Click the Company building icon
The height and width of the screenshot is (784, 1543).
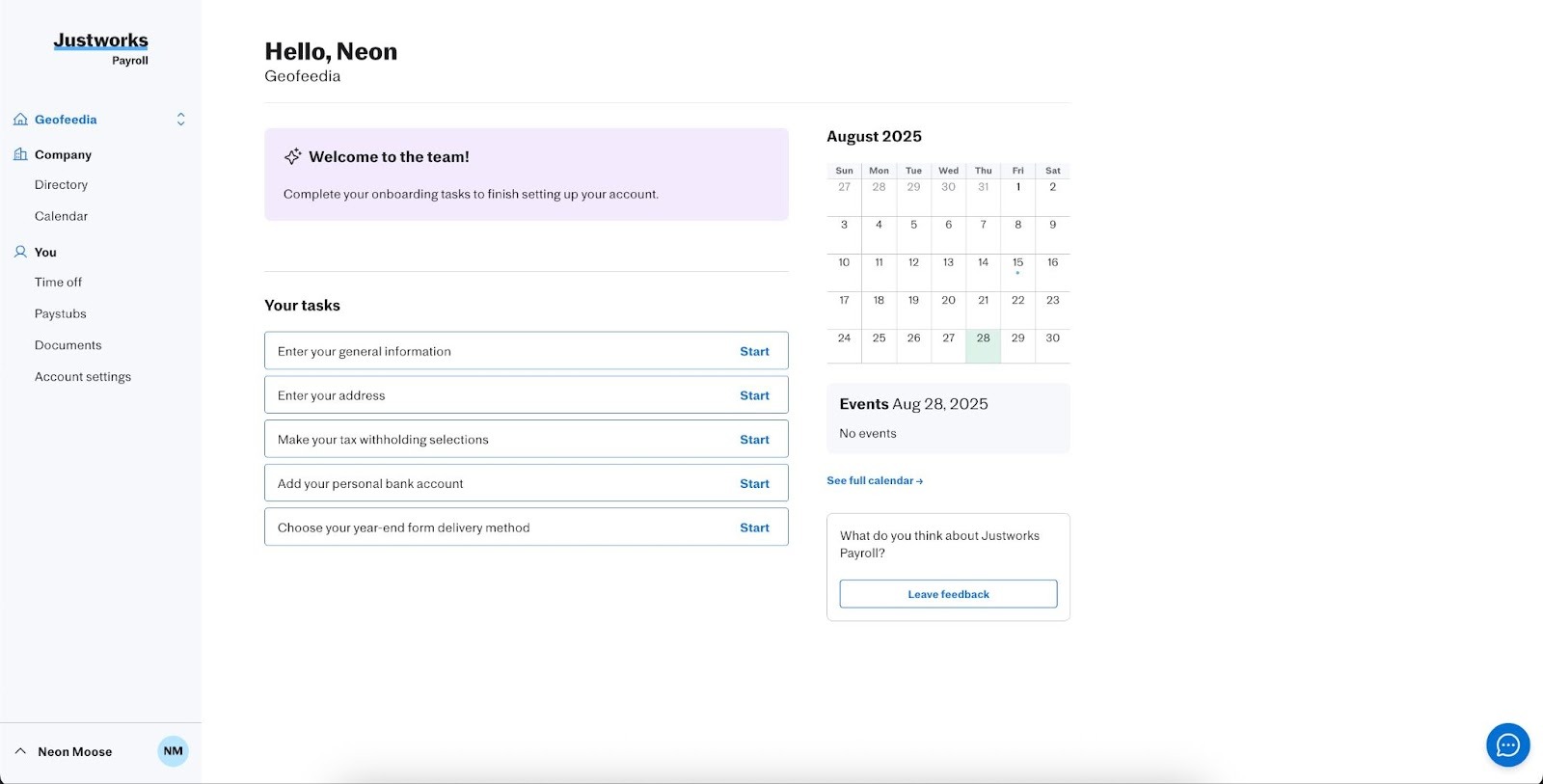[20, 154]
